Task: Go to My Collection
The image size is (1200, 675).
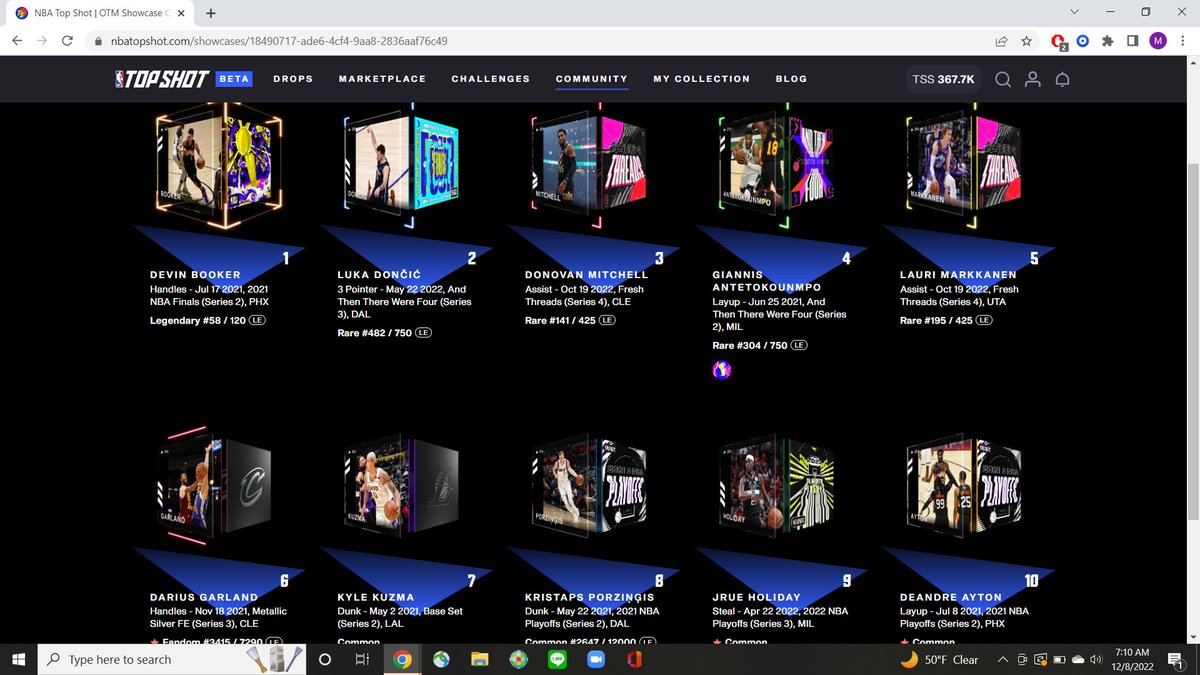Action: (x=701, y=79)
